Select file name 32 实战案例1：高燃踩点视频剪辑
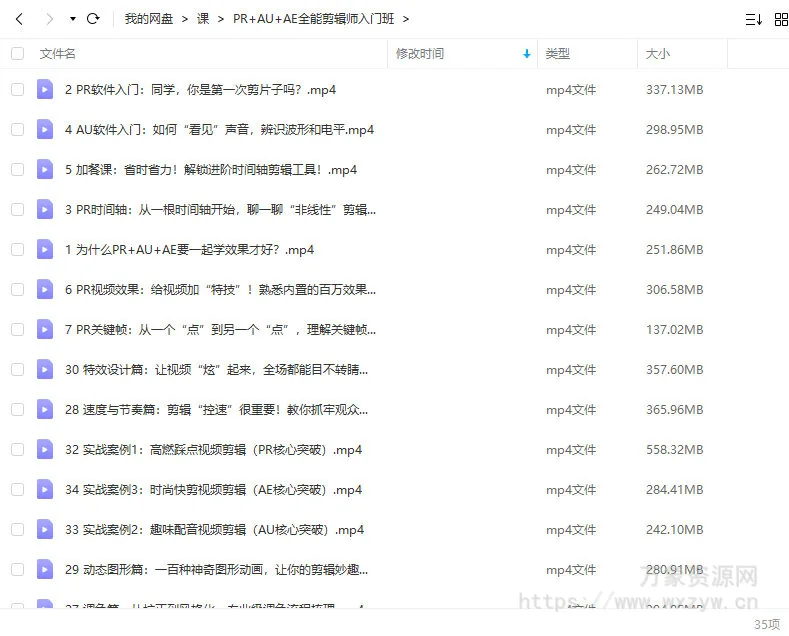The height and width of the screenshot is (636, 789). pyautogui.click(x=213, y=450)
